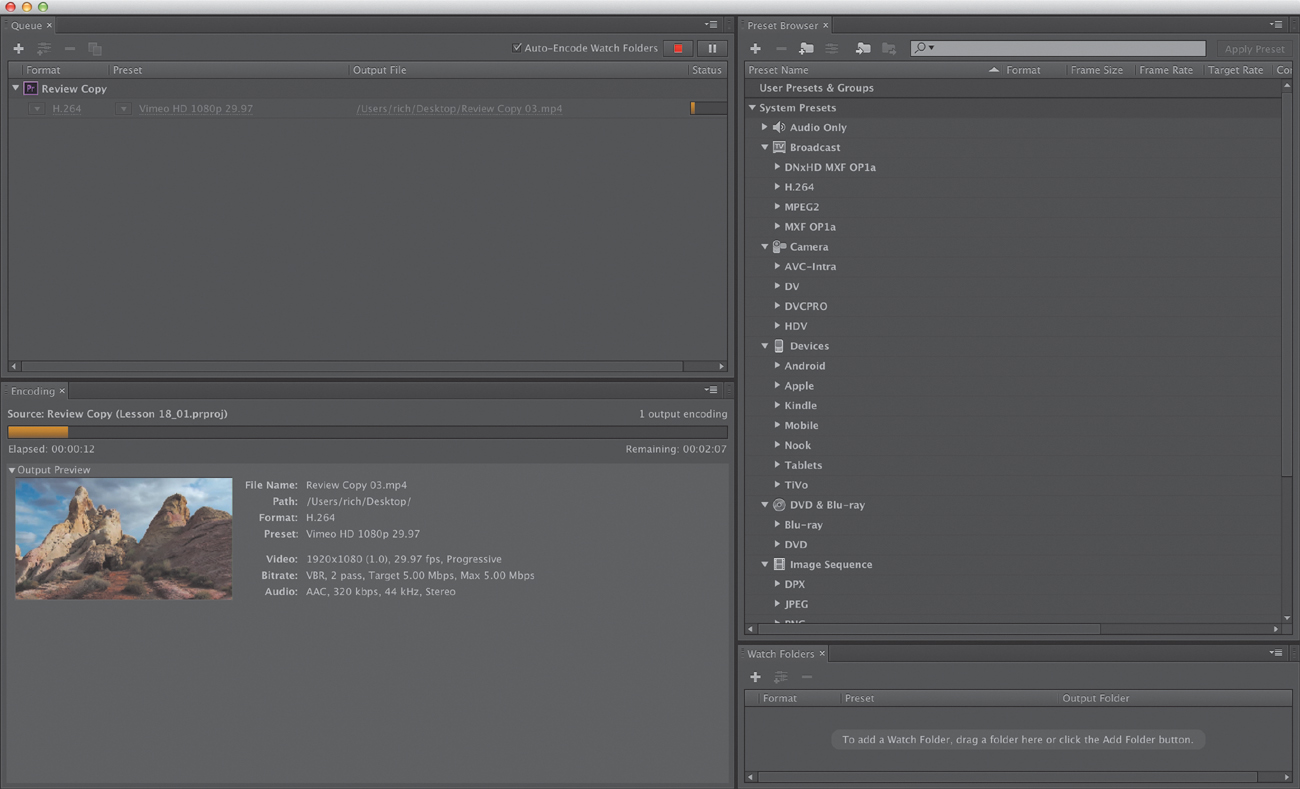
Task: Click the Duplicate icon in Queue toolbar
Action: (95, 48)
